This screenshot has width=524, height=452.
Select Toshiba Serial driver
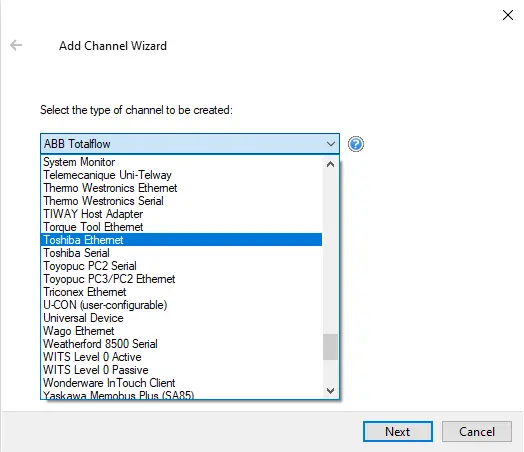point(181,253)
